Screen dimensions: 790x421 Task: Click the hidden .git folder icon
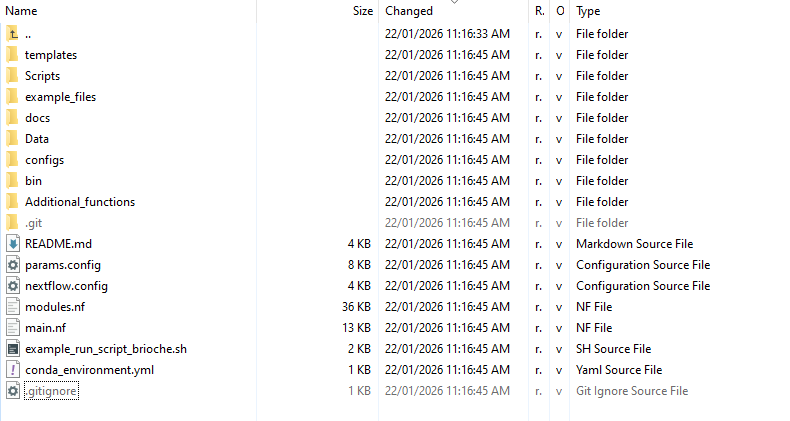(x=12, y=223)
